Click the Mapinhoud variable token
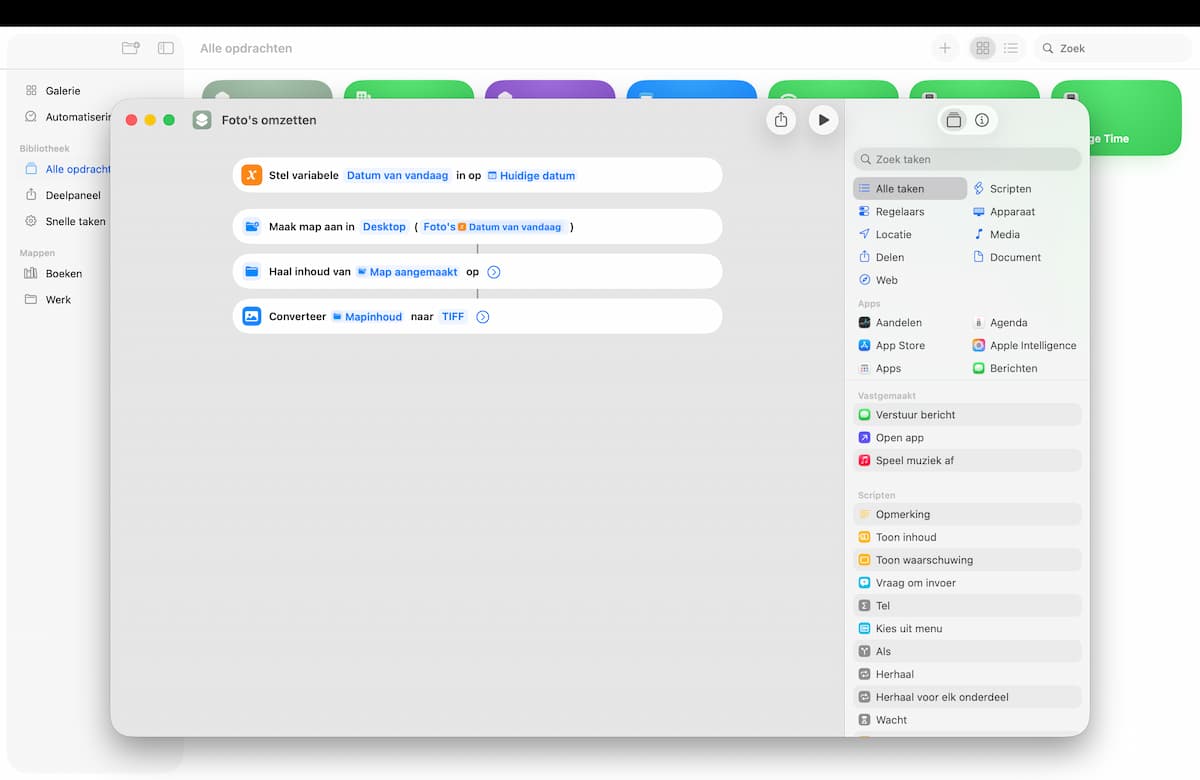The height and width of the screenshot is (780, 1200). [367, 317]
